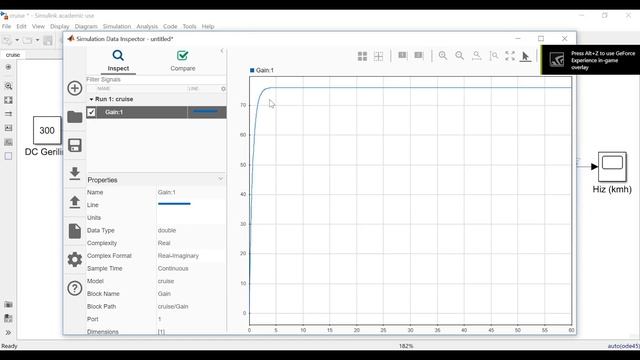Select the zoom out magnifier tool
Image resolution: width=640 pixels, height=360 pixels.
pyautogui.click(x=460, y=56)
